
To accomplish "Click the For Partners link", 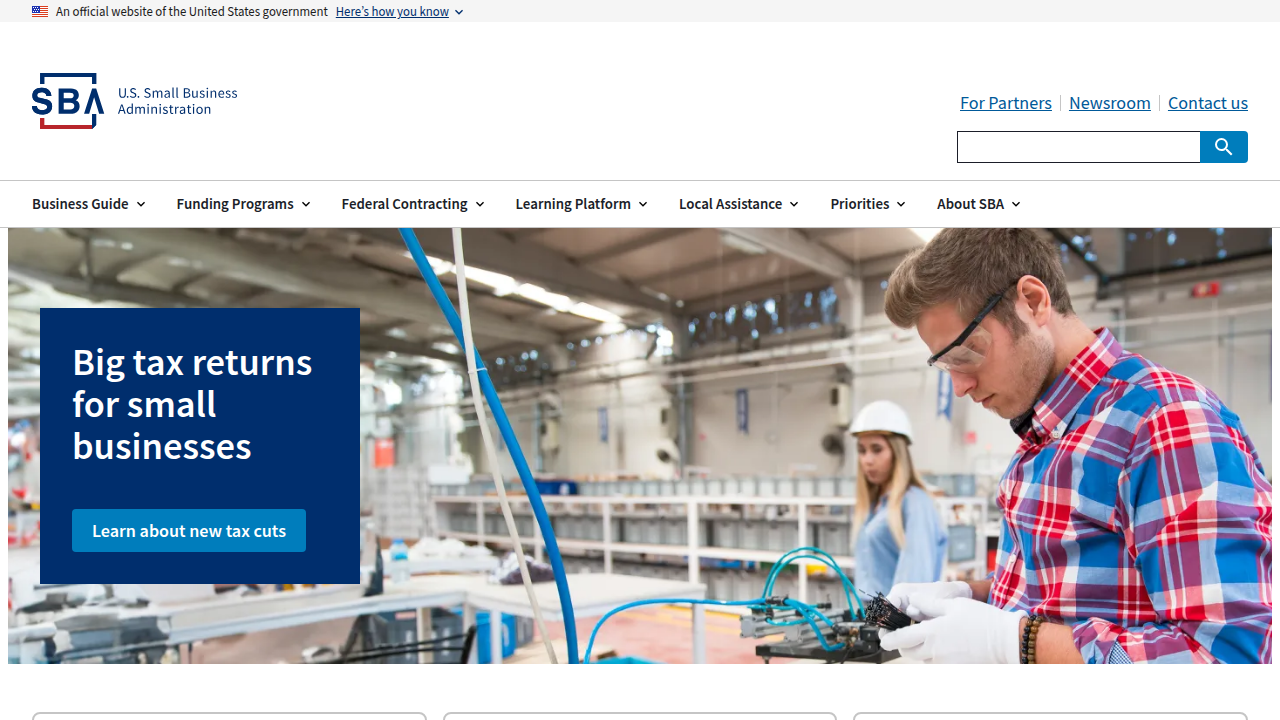I will click(1006, 103).
